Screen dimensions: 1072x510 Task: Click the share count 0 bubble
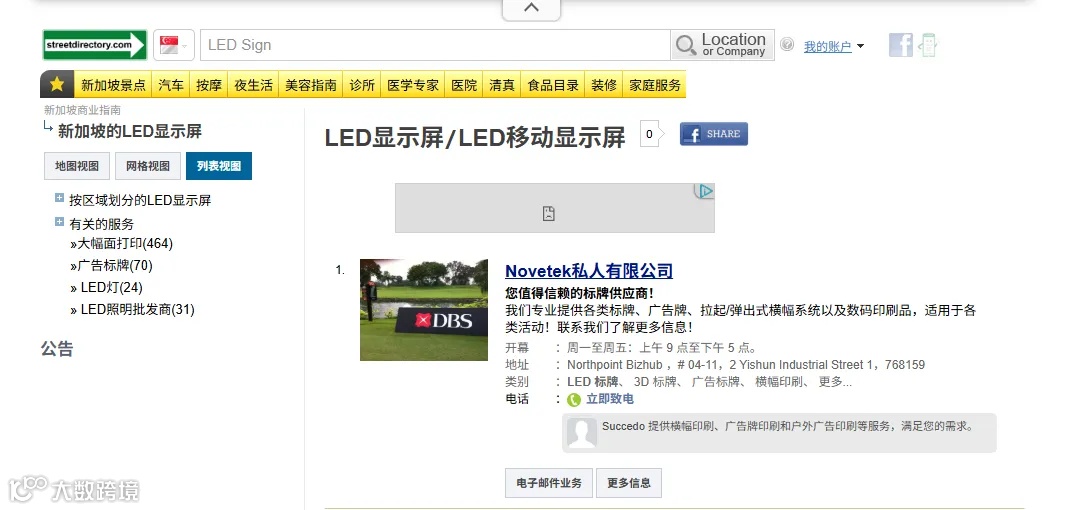coord(651,134)
